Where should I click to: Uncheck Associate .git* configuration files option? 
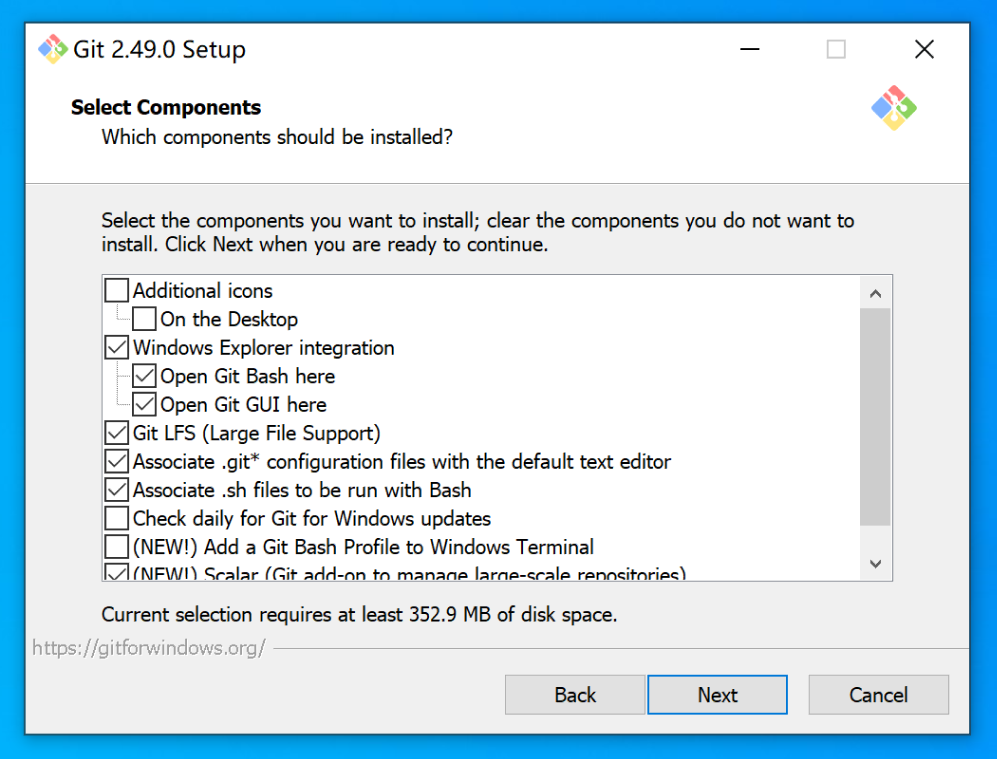tap(117, 462)
